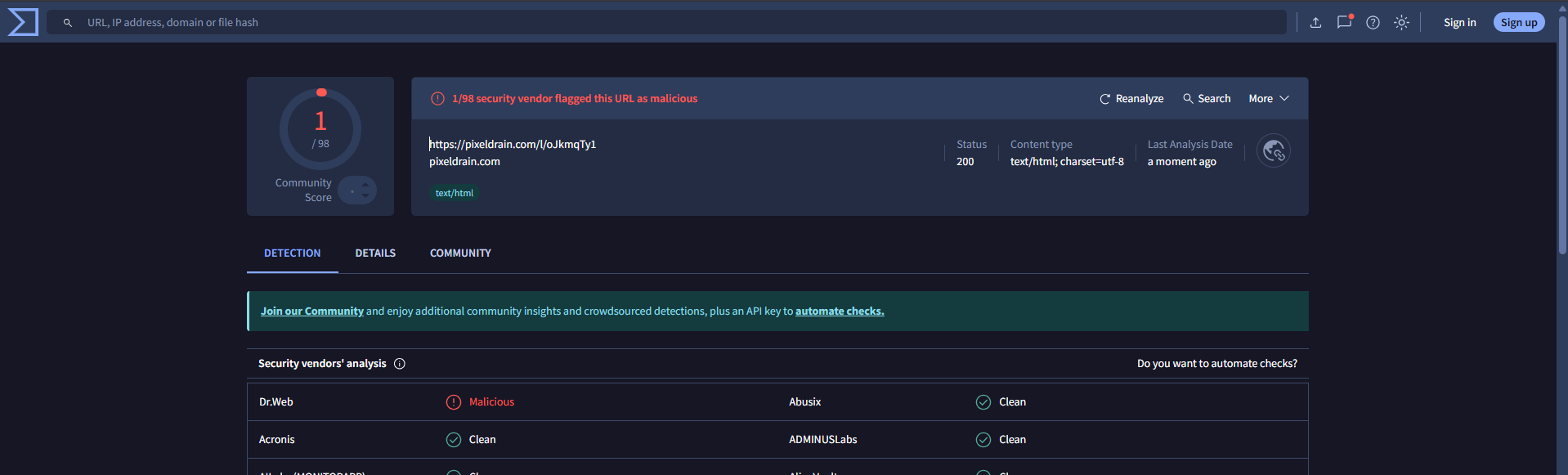
Task: Click the Reanalyze button
Action: pyautogui.click(x=1131, y=99)
